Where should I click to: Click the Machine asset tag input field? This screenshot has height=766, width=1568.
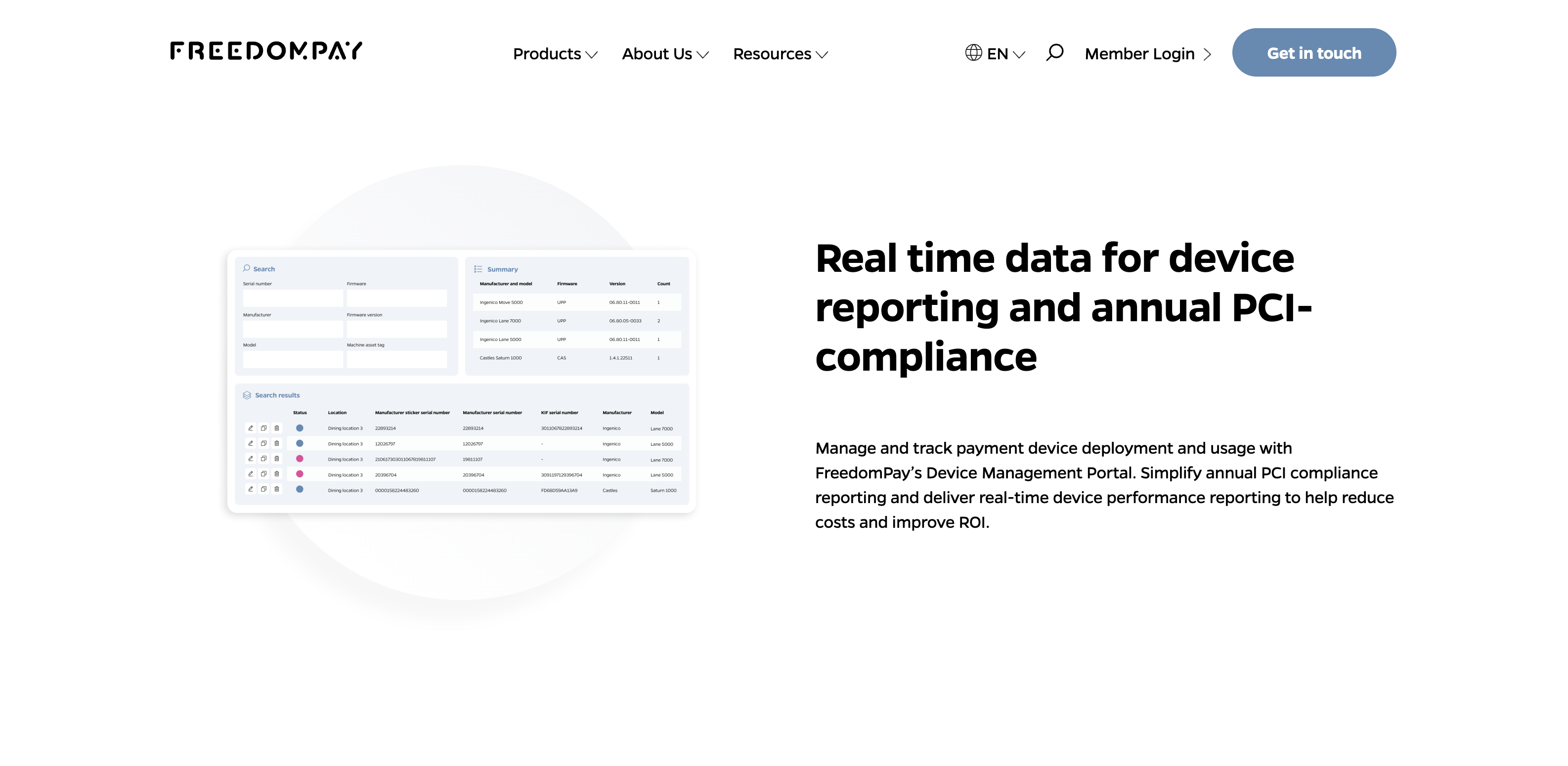[397, 360]
